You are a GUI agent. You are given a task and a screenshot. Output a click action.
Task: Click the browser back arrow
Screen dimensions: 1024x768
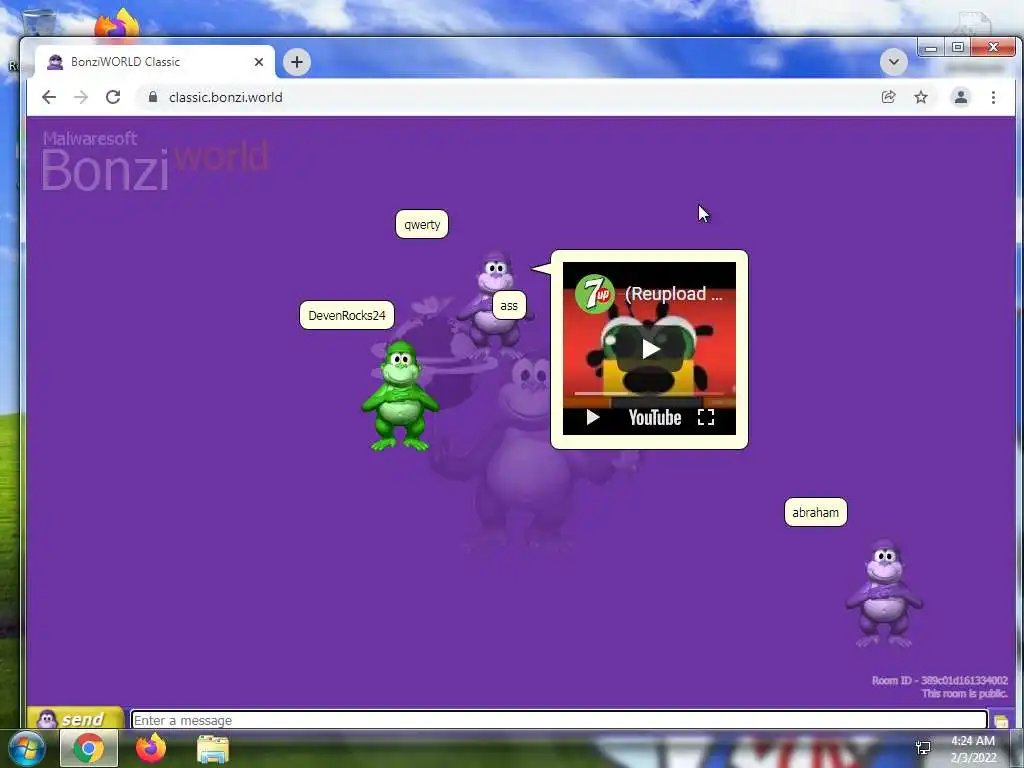click(49, 97)
